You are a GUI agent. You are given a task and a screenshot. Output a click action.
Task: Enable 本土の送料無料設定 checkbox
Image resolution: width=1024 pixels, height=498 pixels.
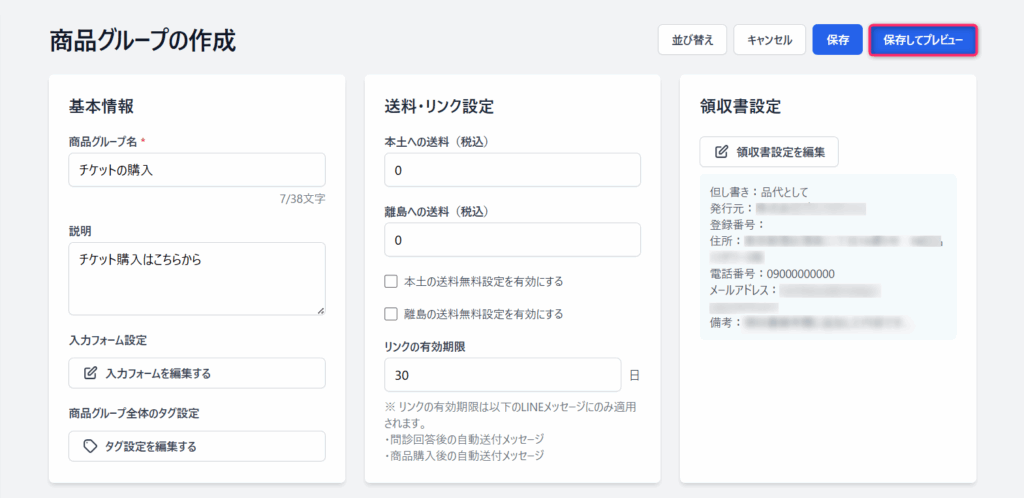[391, 281]
